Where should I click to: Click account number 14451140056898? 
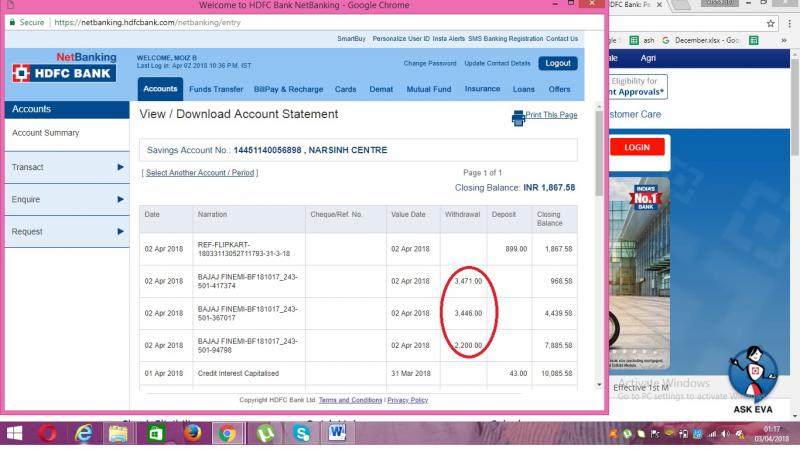coord(267,150)
